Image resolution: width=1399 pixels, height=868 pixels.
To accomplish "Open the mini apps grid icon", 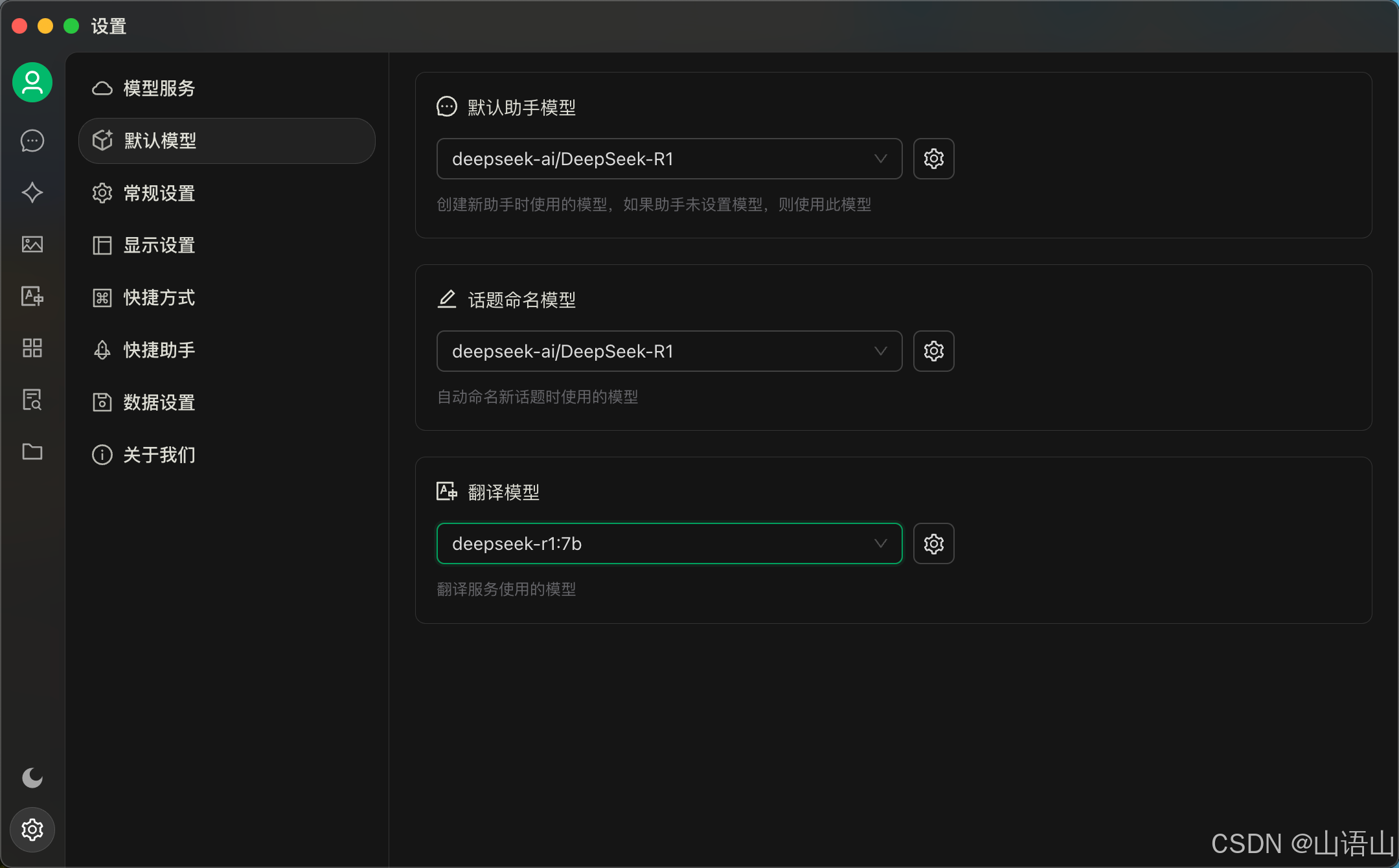I will [32, 348].
